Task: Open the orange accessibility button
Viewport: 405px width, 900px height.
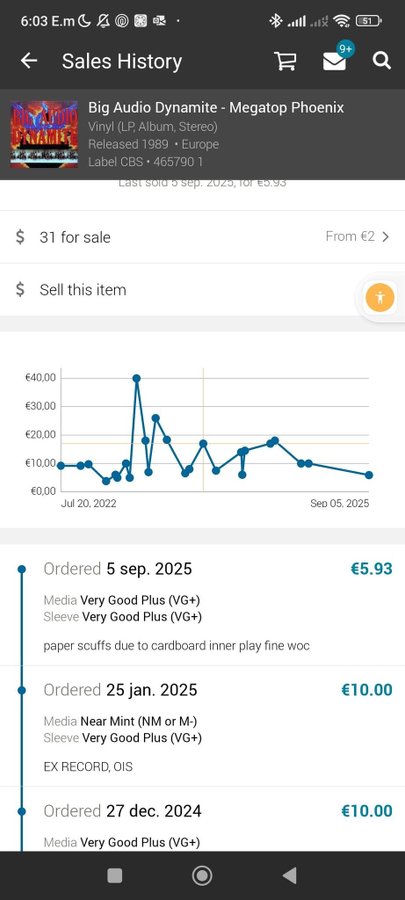Action: (380, 298)
